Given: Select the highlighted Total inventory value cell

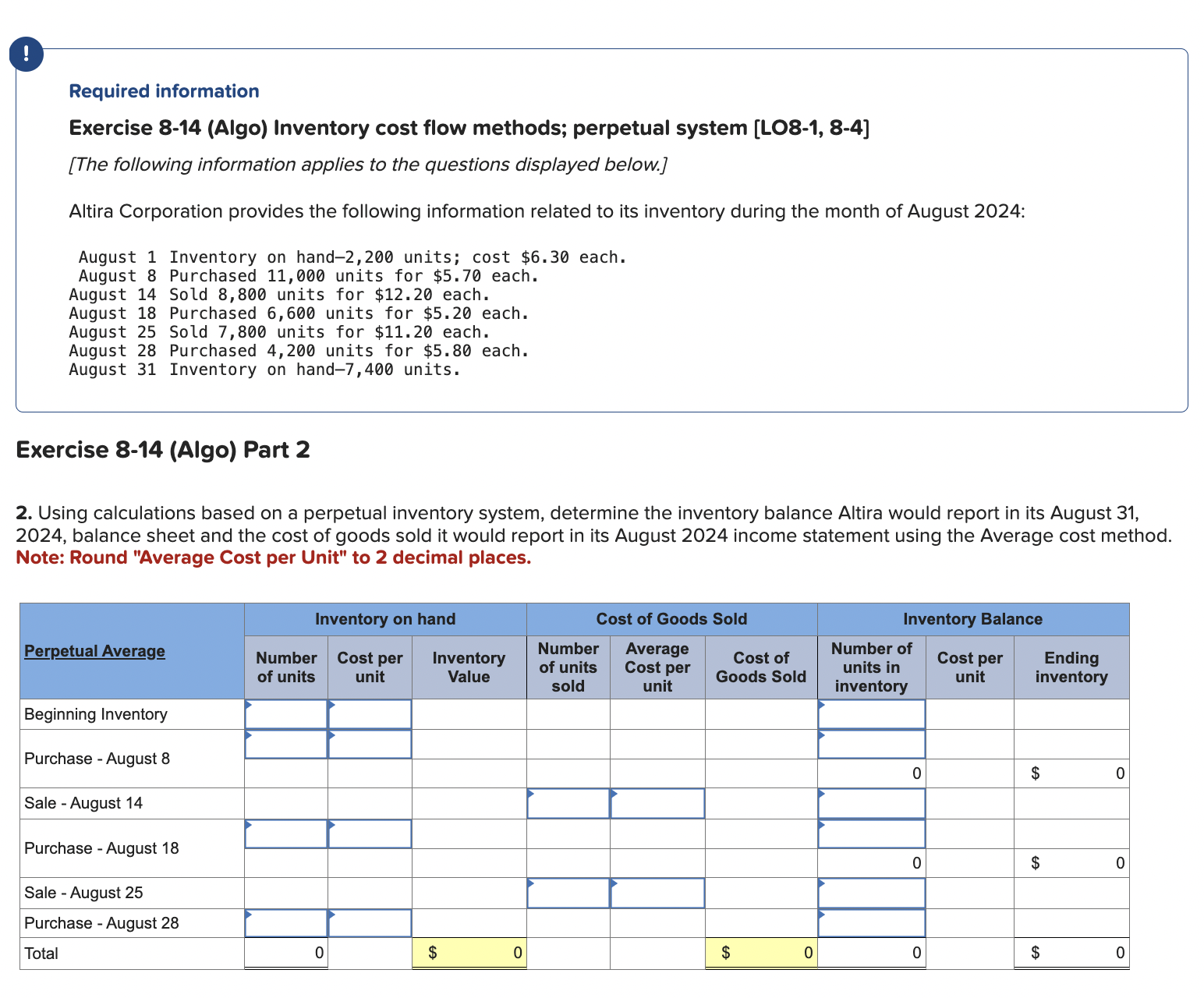Looking at the screenshot, I should click(x=469, y=952).
